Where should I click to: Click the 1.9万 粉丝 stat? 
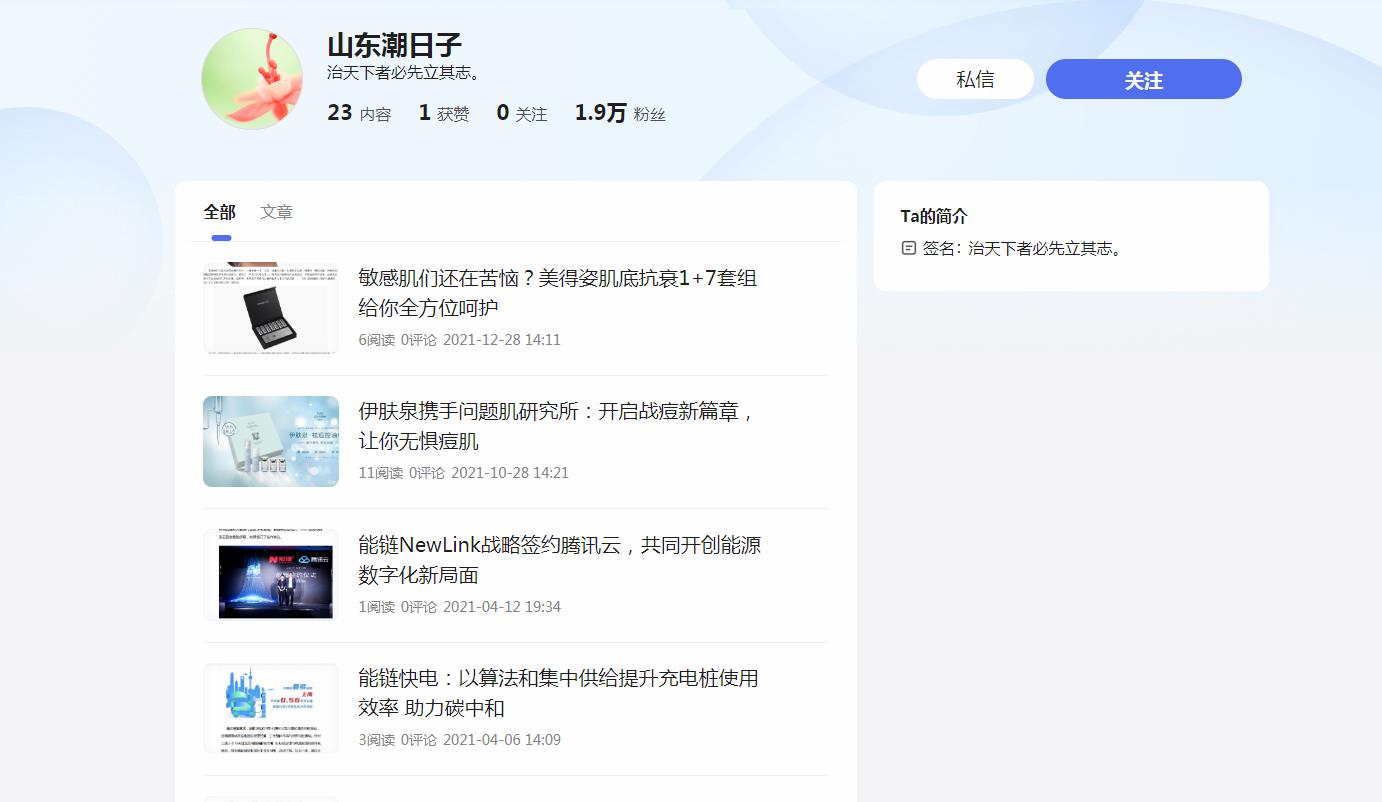[620, 113]
